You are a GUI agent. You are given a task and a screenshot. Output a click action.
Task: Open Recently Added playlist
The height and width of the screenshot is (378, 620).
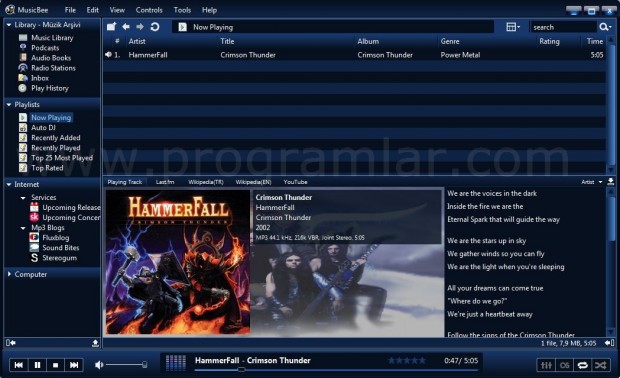coord(55,138)
